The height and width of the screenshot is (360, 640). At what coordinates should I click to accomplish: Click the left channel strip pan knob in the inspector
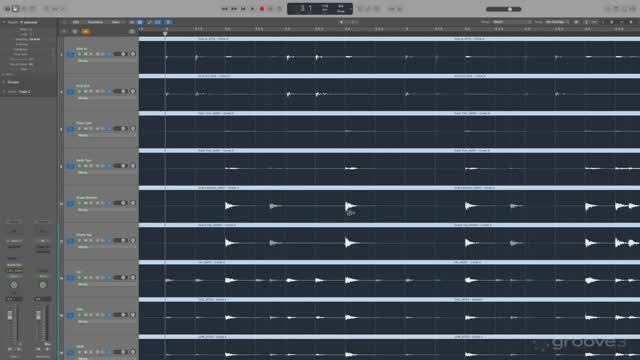(14, 284)
